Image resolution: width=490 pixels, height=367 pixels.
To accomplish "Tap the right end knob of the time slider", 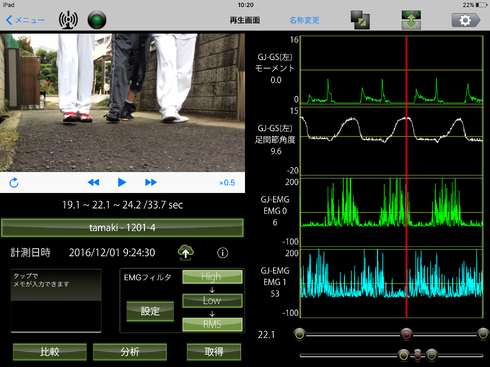I will tap(483, 334).
